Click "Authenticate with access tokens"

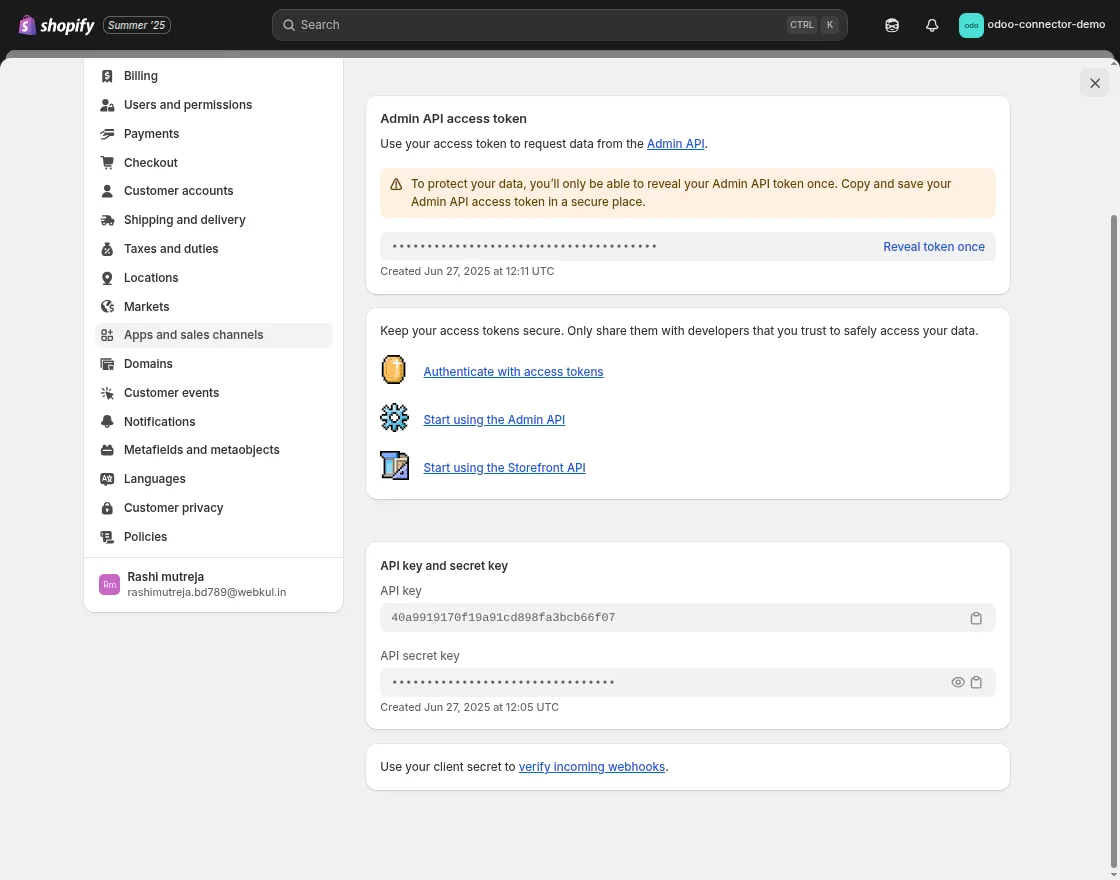tap(513, 371)
